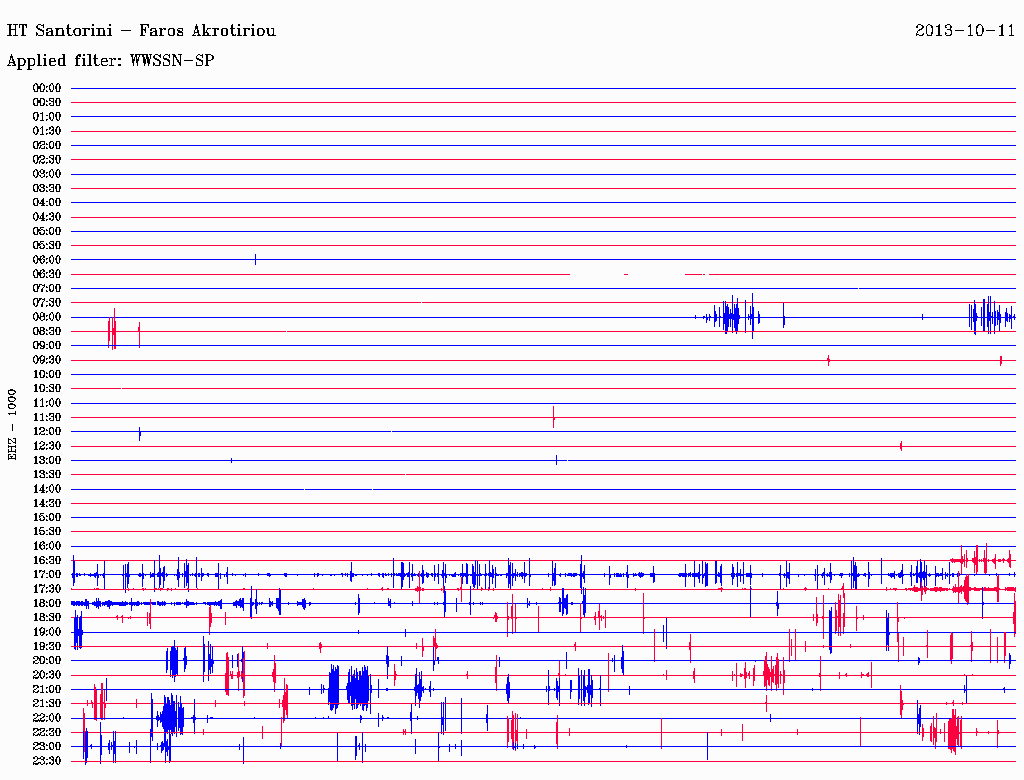Click the 23:30 time label
The width and height of the screenshot is (1024, 780).
47,761
